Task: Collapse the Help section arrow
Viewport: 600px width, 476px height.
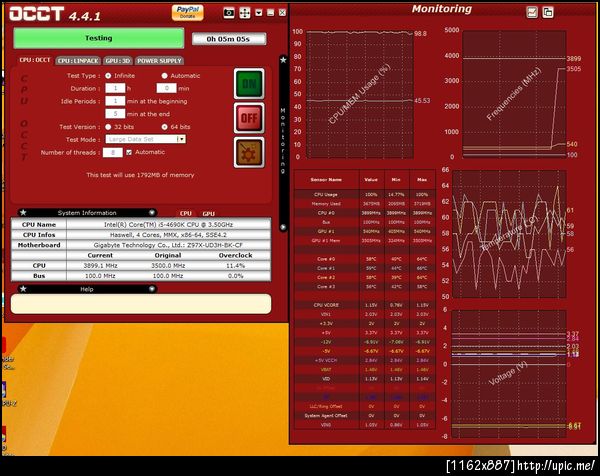Action: 152,289
